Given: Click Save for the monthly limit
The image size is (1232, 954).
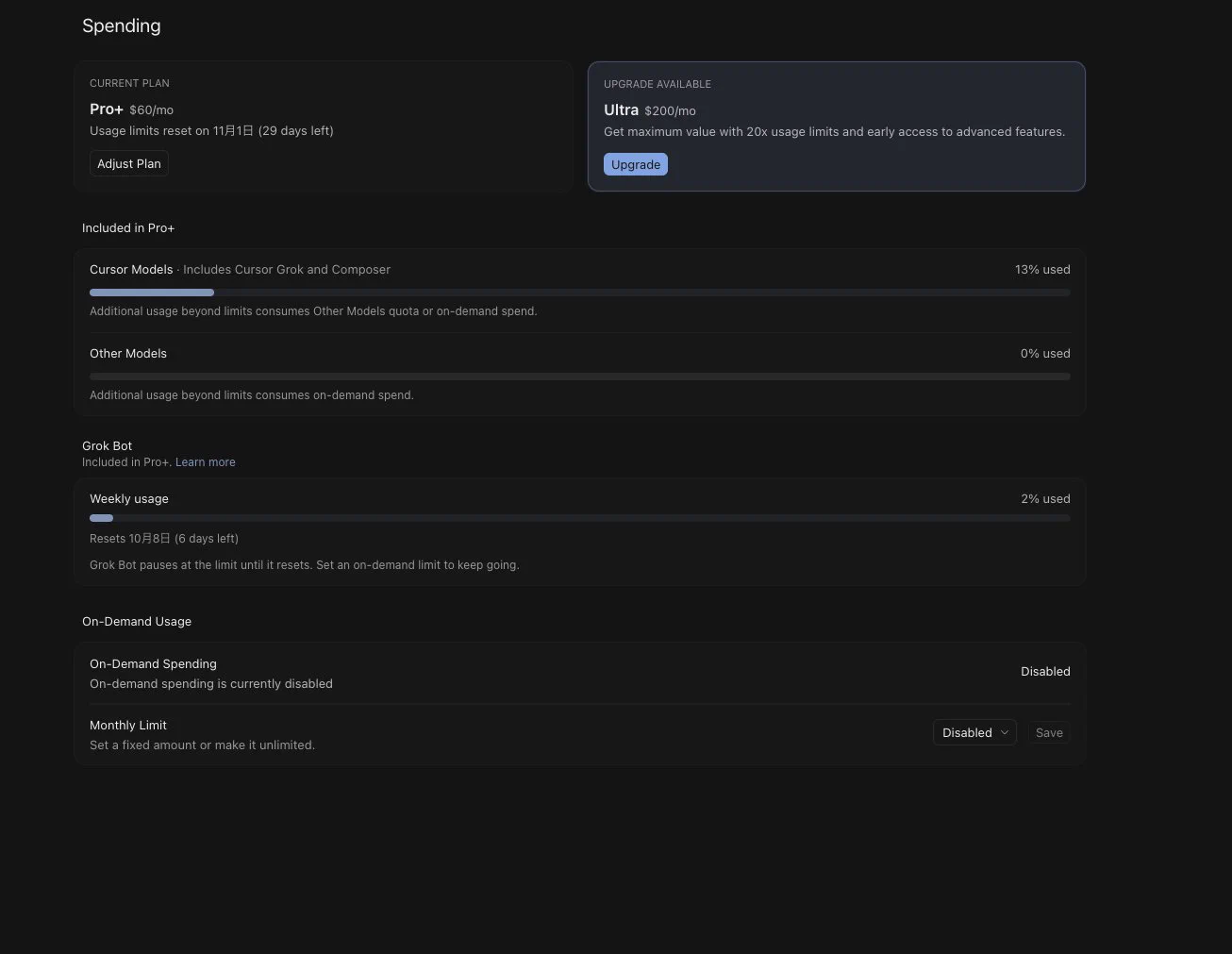Looking at the screenshot, I should pos(1049,732).
